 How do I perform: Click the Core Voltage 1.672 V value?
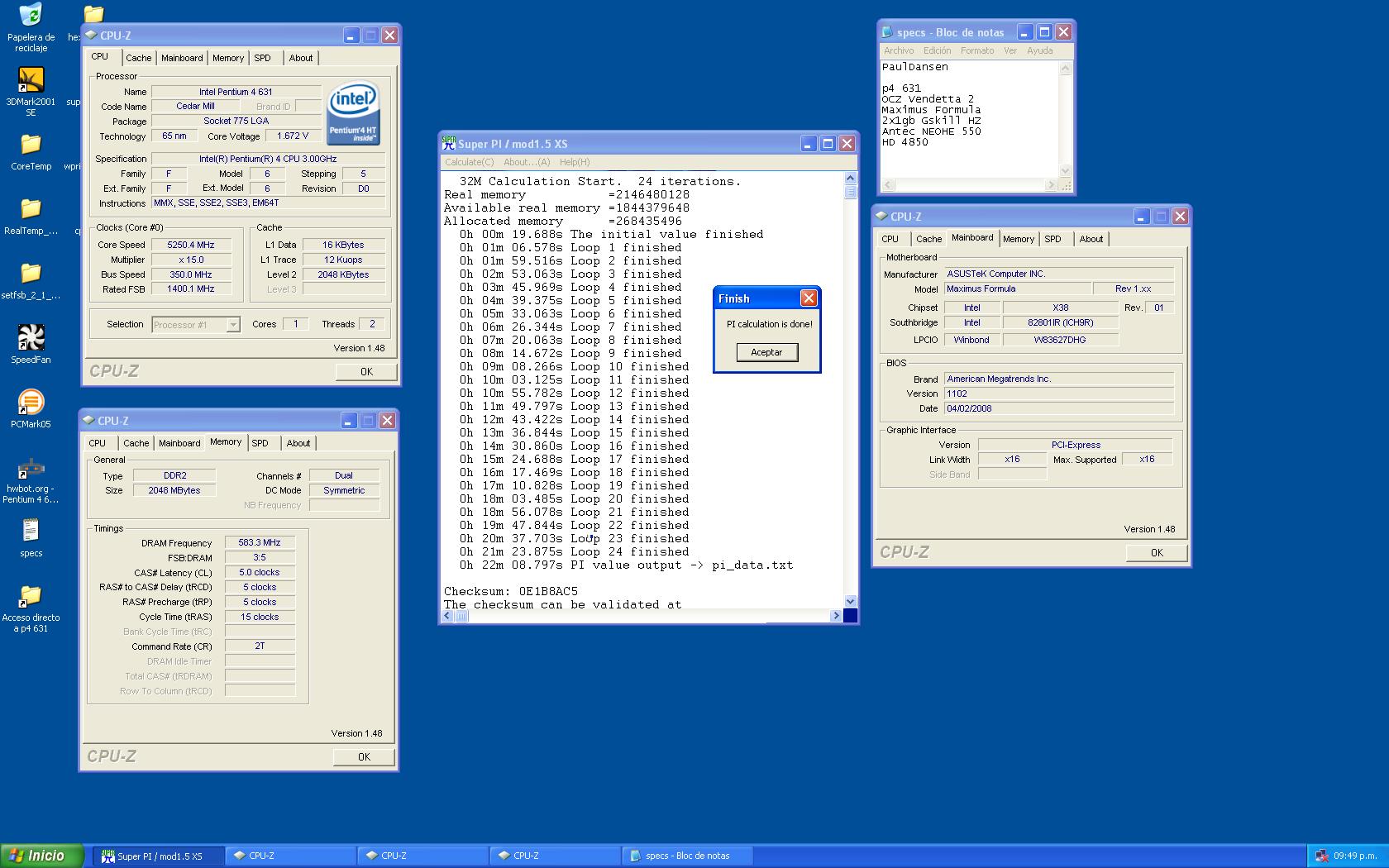tap(293, 136)
